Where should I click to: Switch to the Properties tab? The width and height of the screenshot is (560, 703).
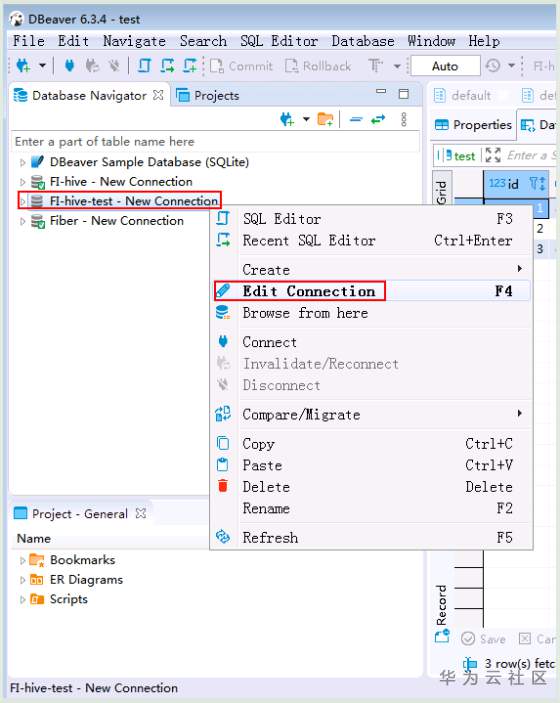click(473, 125)
